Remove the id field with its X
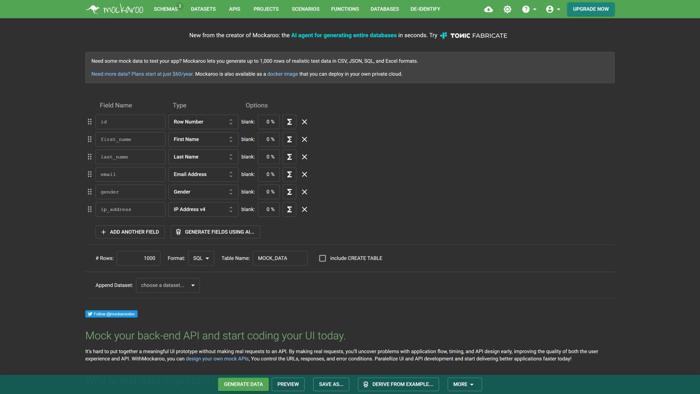 pyautogui.click(x=304, y=122)
